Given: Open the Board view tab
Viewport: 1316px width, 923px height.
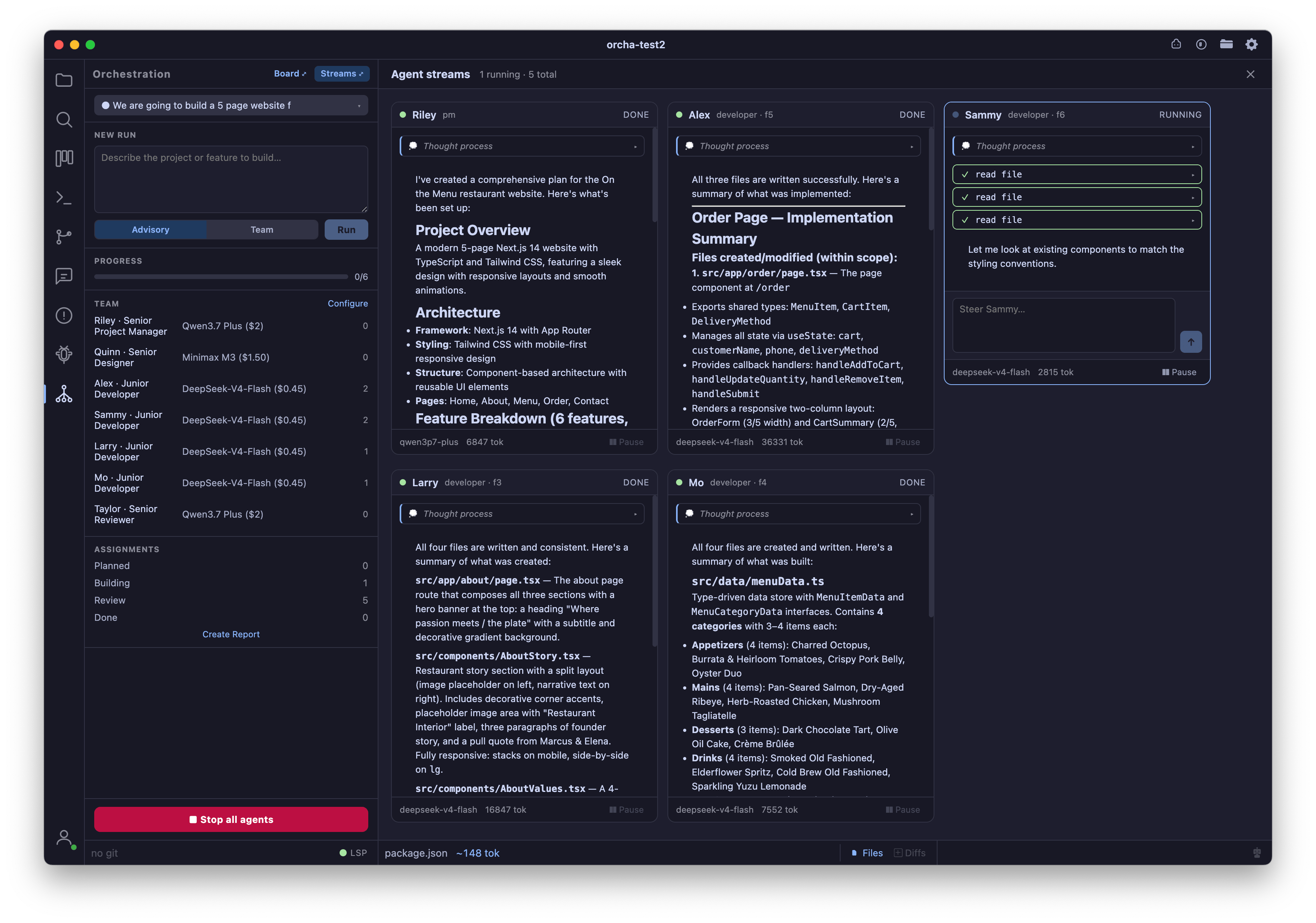Looking at the screenshot, I should tap(290, 73).
